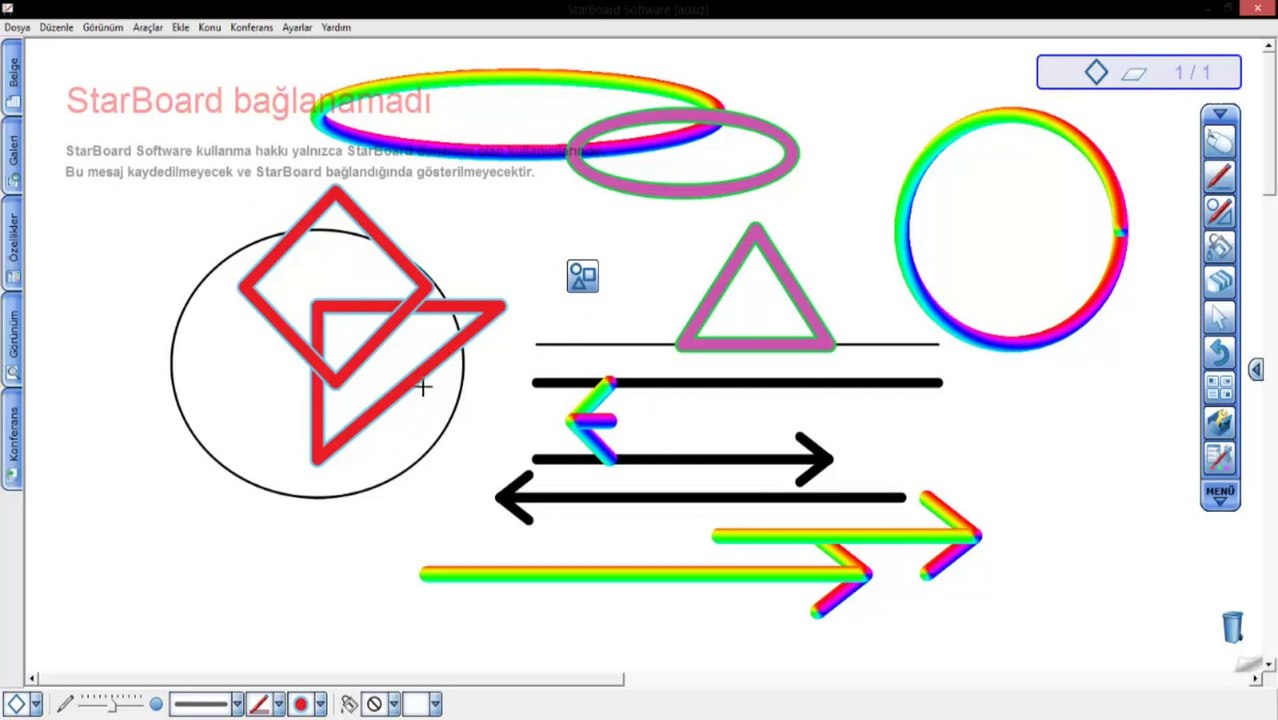The image size is (1278, 720).
Task: Expand the fill color dropdown arrow
Action: click(436, 704)
